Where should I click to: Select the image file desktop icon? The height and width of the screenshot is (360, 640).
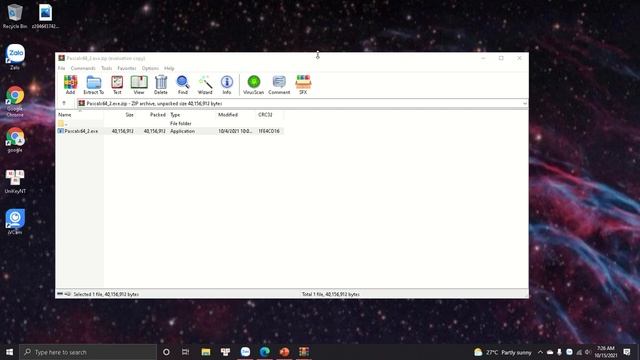pos(45,16)
